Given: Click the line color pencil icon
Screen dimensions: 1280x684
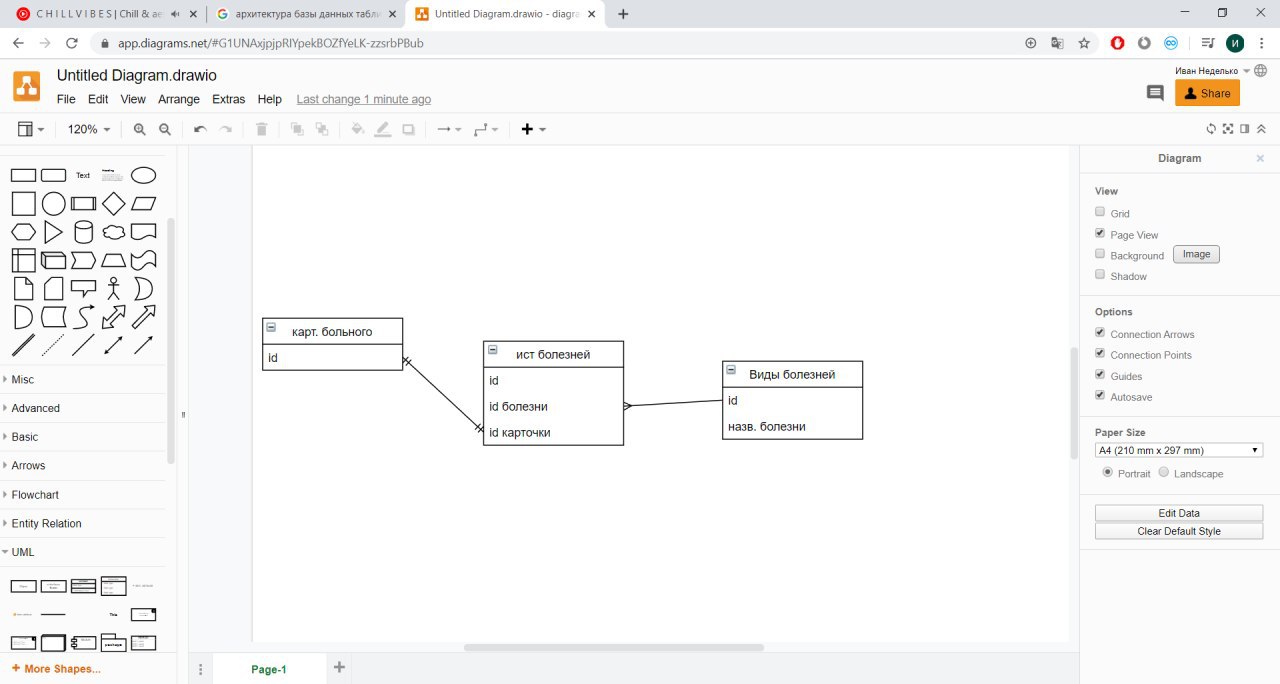Looking at the screenshot, I should pos(383,129).
